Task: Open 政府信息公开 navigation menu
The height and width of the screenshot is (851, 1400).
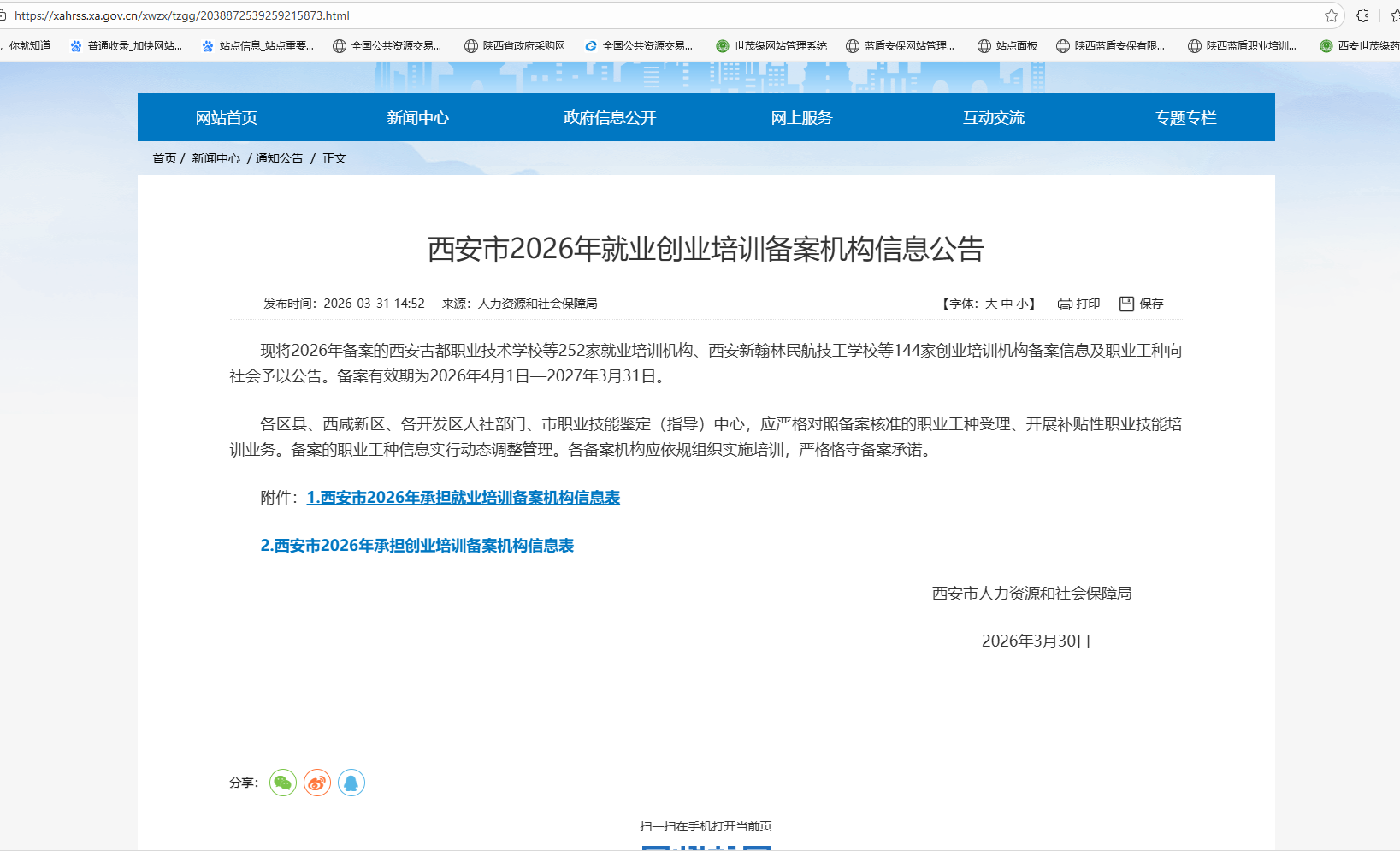Action: pyautogui.click(x=610, y=118)
